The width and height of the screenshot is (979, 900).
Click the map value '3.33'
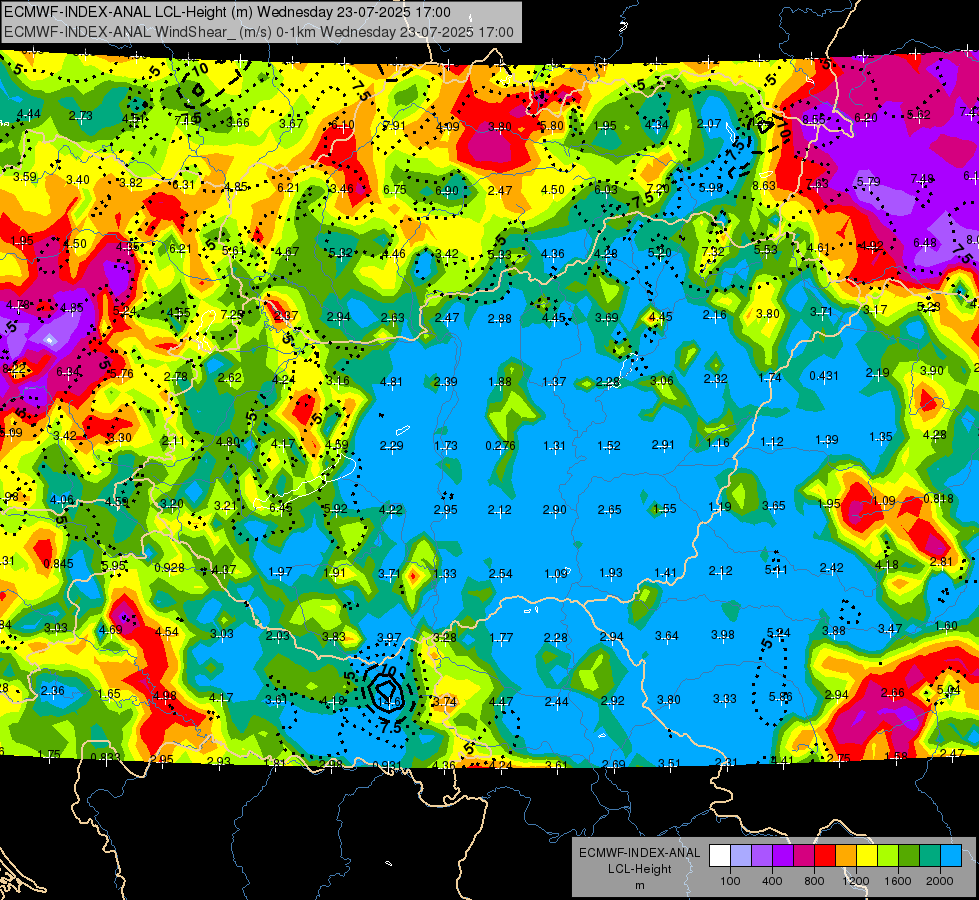[724, 698]
